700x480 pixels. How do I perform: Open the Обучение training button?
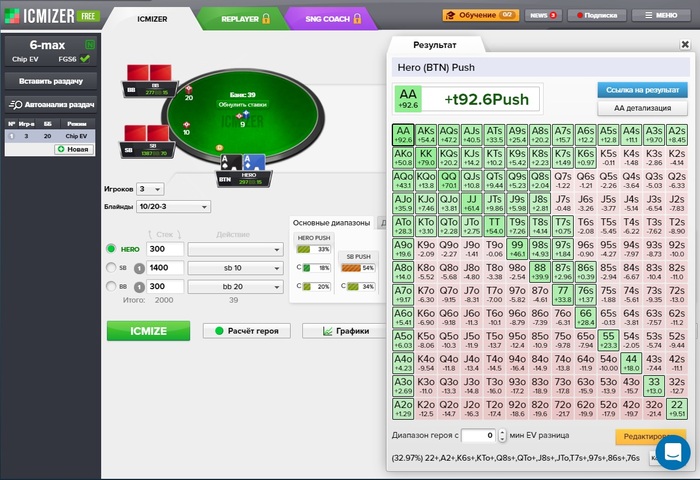pos(481,15)
